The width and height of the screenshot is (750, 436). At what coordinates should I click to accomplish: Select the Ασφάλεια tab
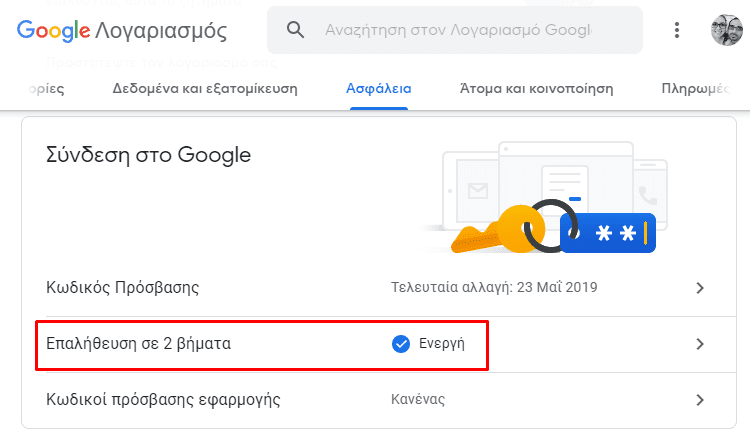click(378, 89)
